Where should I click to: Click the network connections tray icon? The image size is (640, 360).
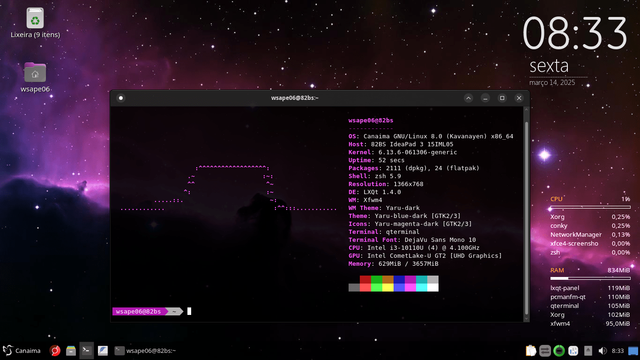[545, 351]
